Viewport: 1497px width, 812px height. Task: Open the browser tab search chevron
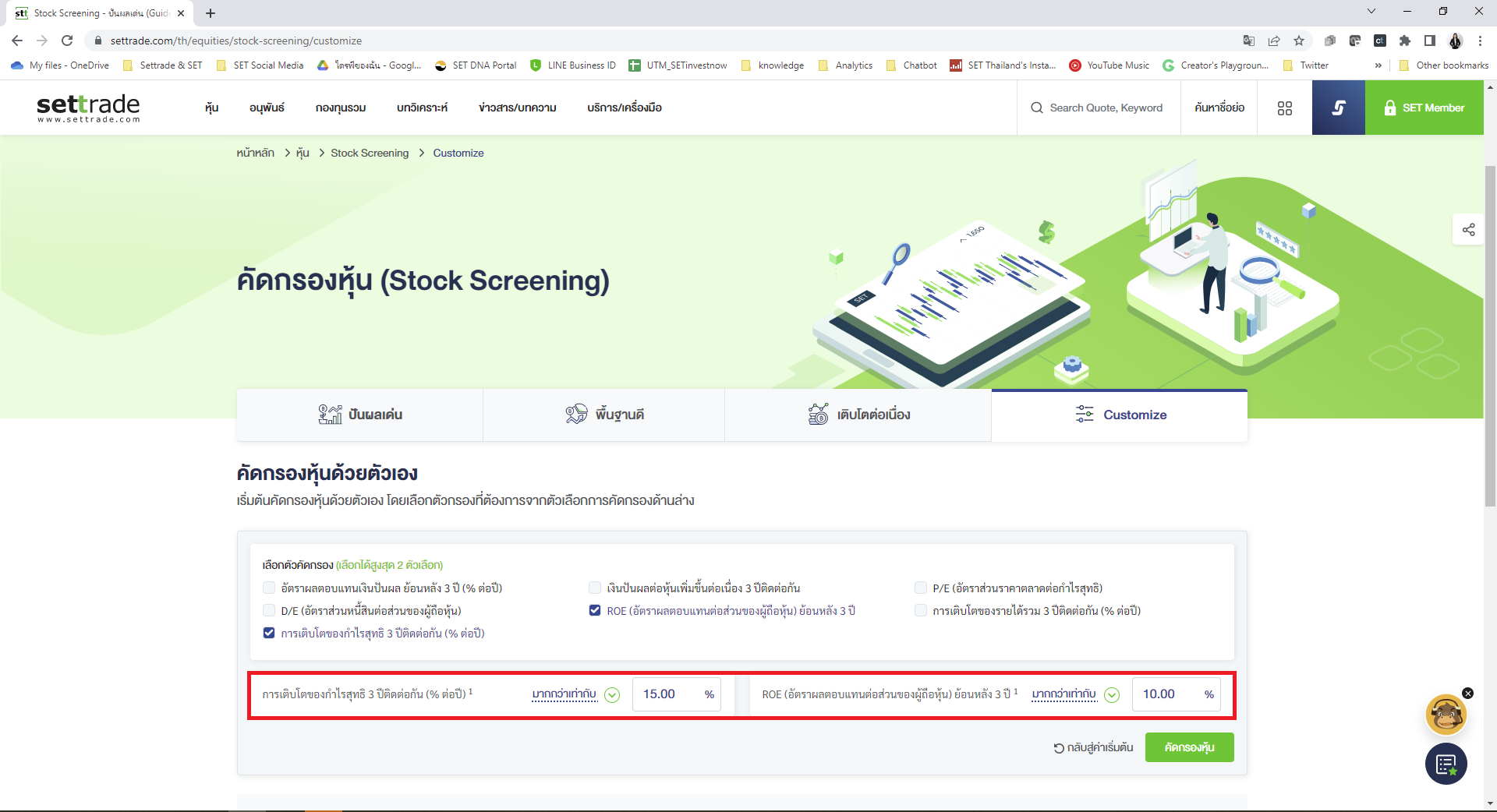(x=1371, y=12)
